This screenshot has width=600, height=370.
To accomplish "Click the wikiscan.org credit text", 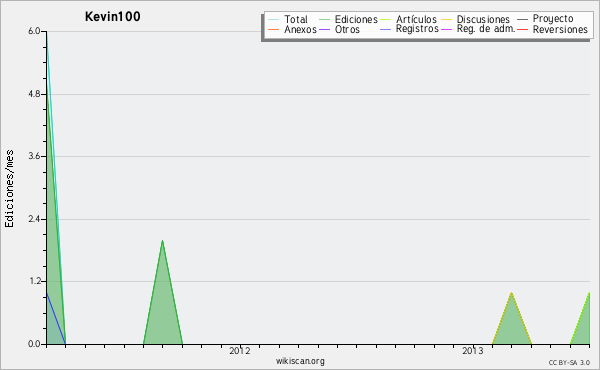I will 300,361.
